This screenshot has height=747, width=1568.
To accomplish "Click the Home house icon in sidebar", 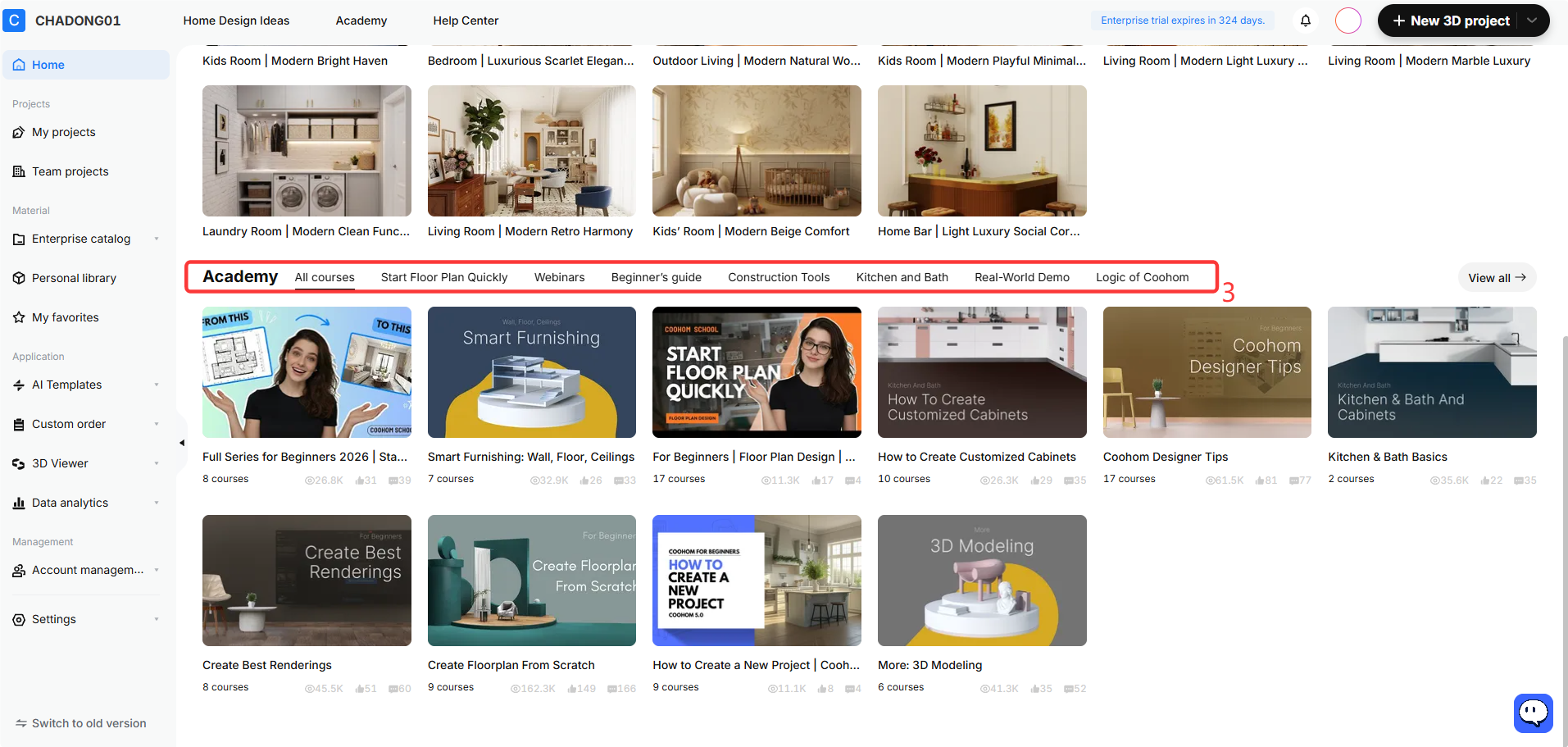I will tap(19, 65).
